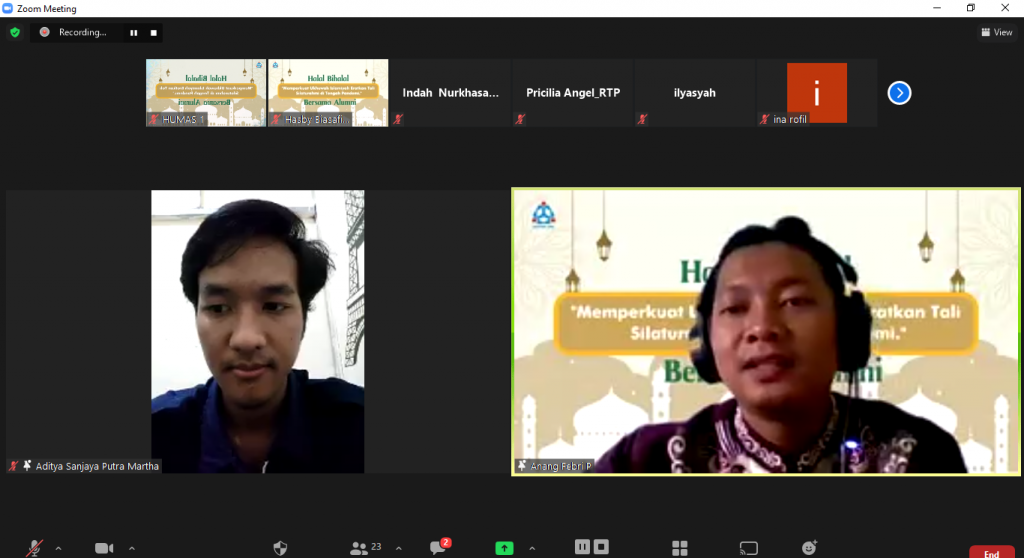Screen dimensions: 1024x558
Task: Open the Security shield icon in toolbar
Action: tap(282, 548)
